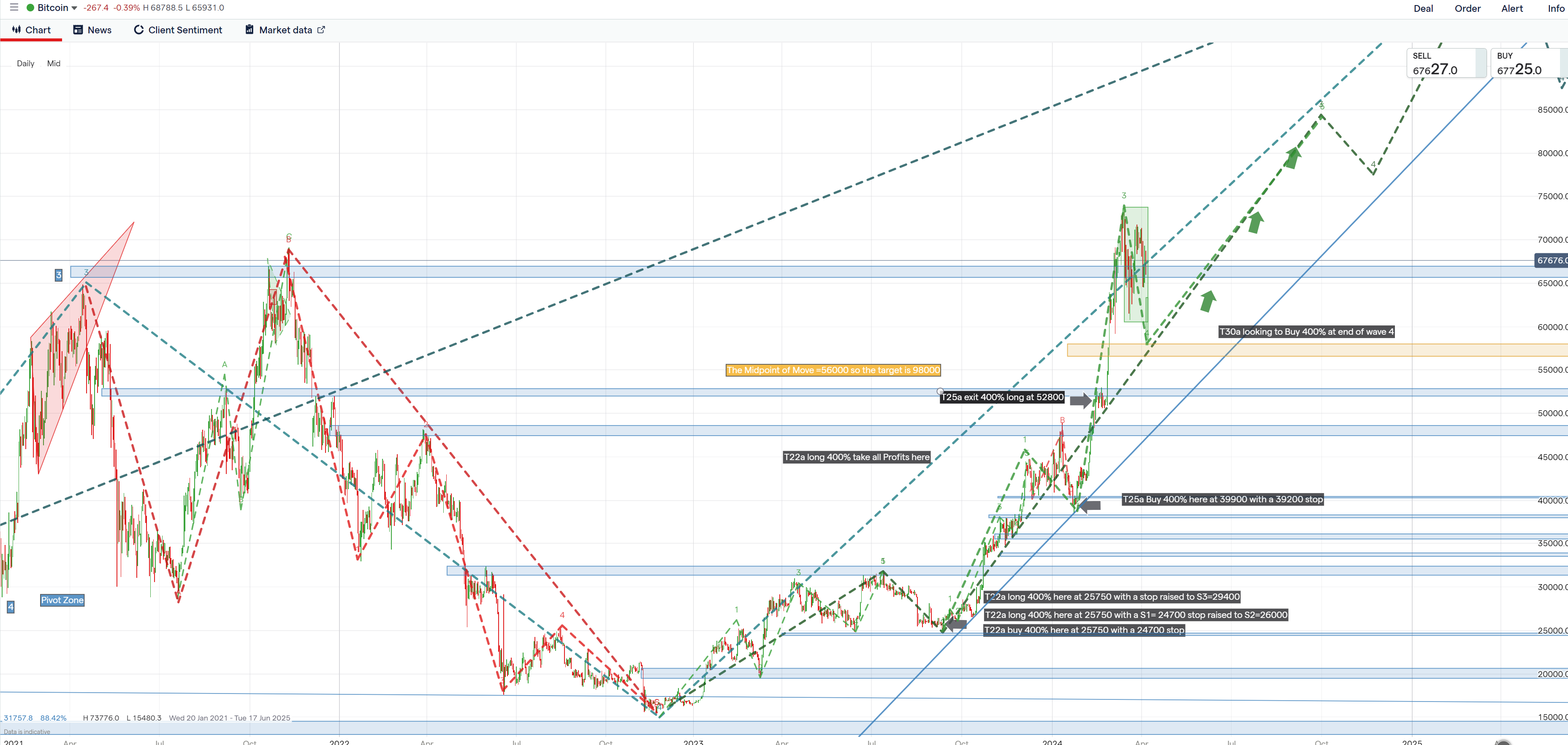
Task: Click the candlestick Chart tab icon
Action: 16,29
